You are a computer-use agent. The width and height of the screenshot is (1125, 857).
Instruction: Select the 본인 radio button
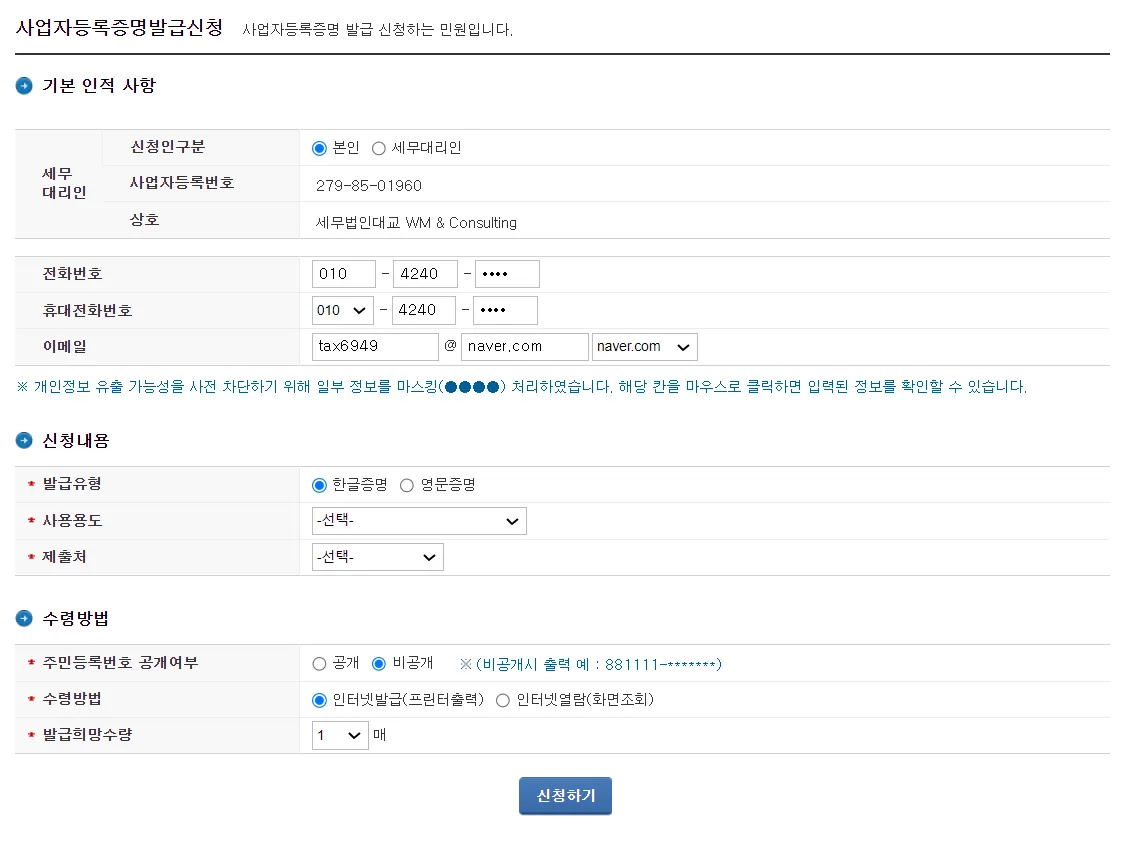319,149
